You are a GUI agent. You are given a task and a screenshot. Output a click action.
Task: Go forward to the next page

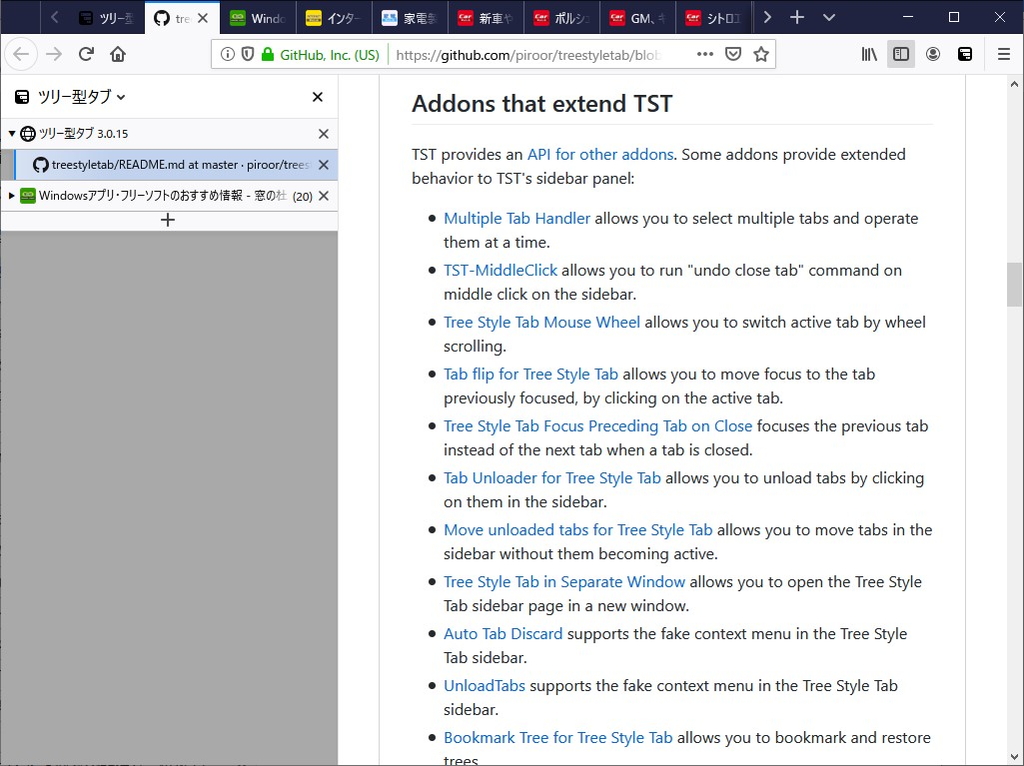[54, 54]
